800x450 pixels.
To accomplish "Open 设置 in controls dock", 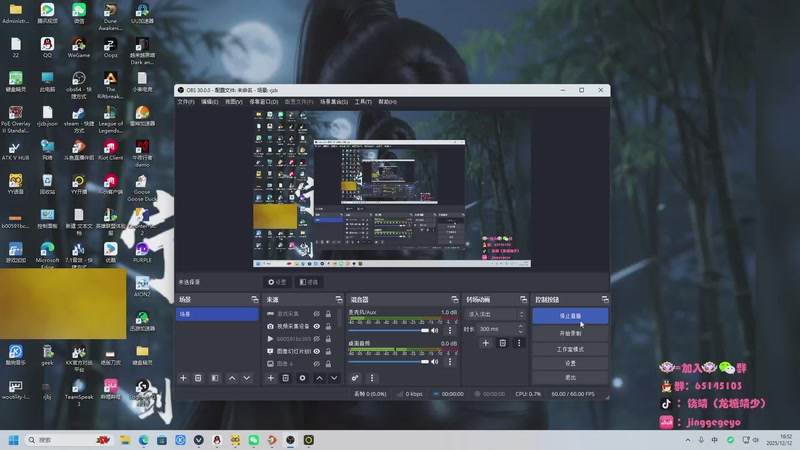I will tap(570, 363).
